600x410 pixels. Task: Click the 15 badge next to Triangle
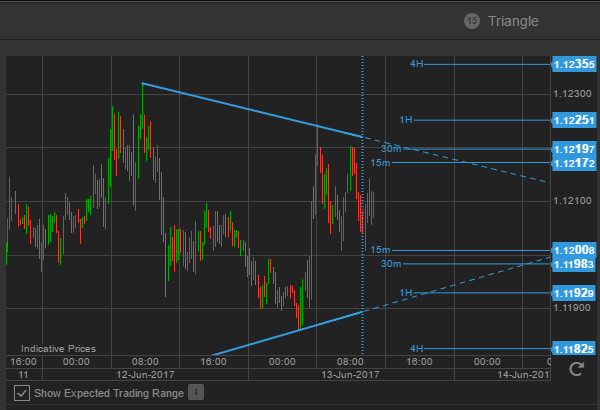472,21
